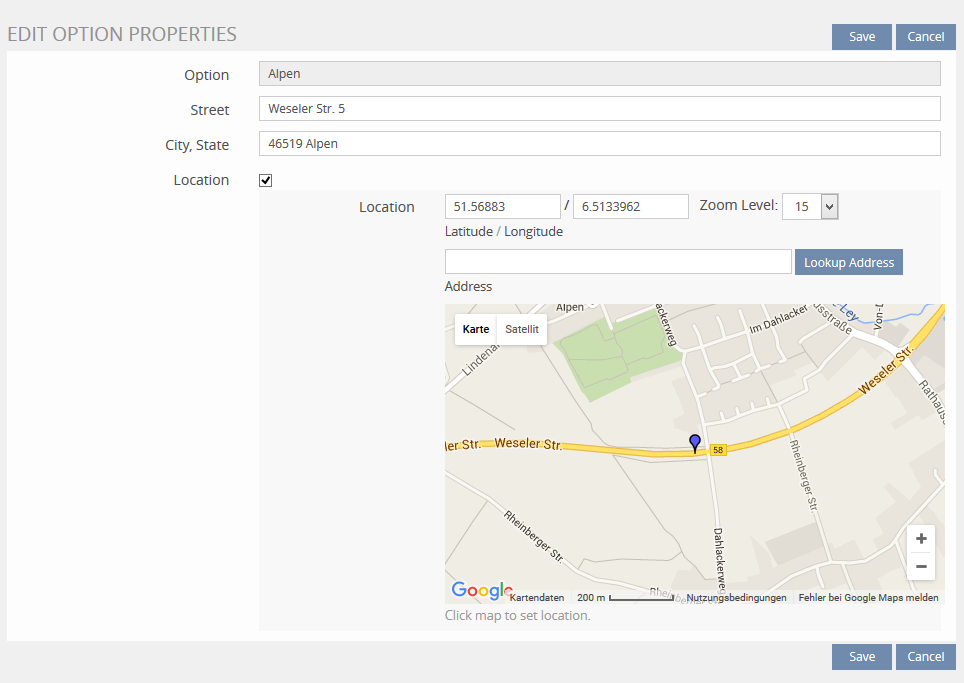964x683 pixels.
Task: Click the blue location pin marker on map
Action: click(x=695, y=442)
